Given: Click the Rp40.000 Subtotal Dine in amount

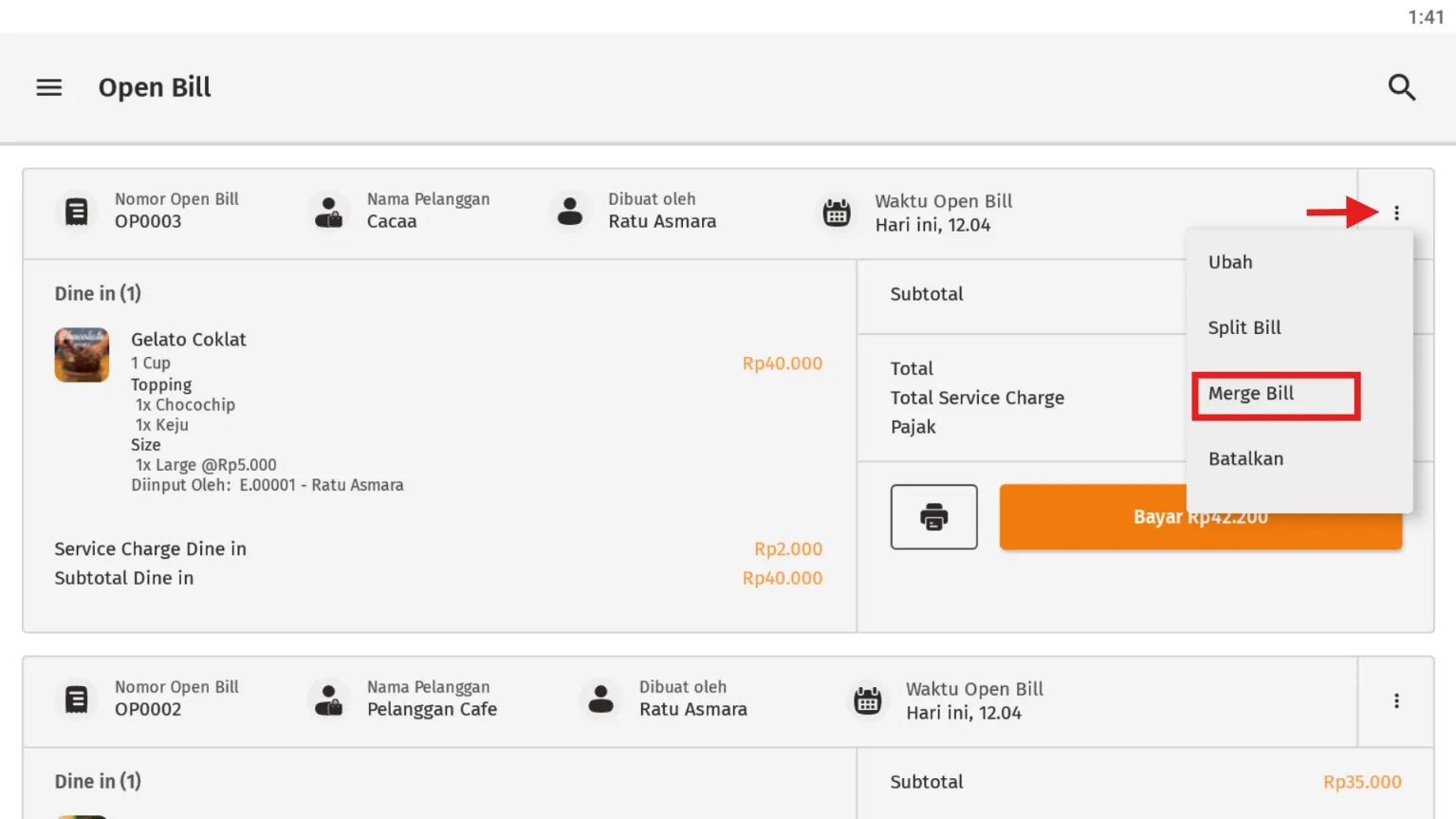Looking at the screenshot, I should [783, 578].
